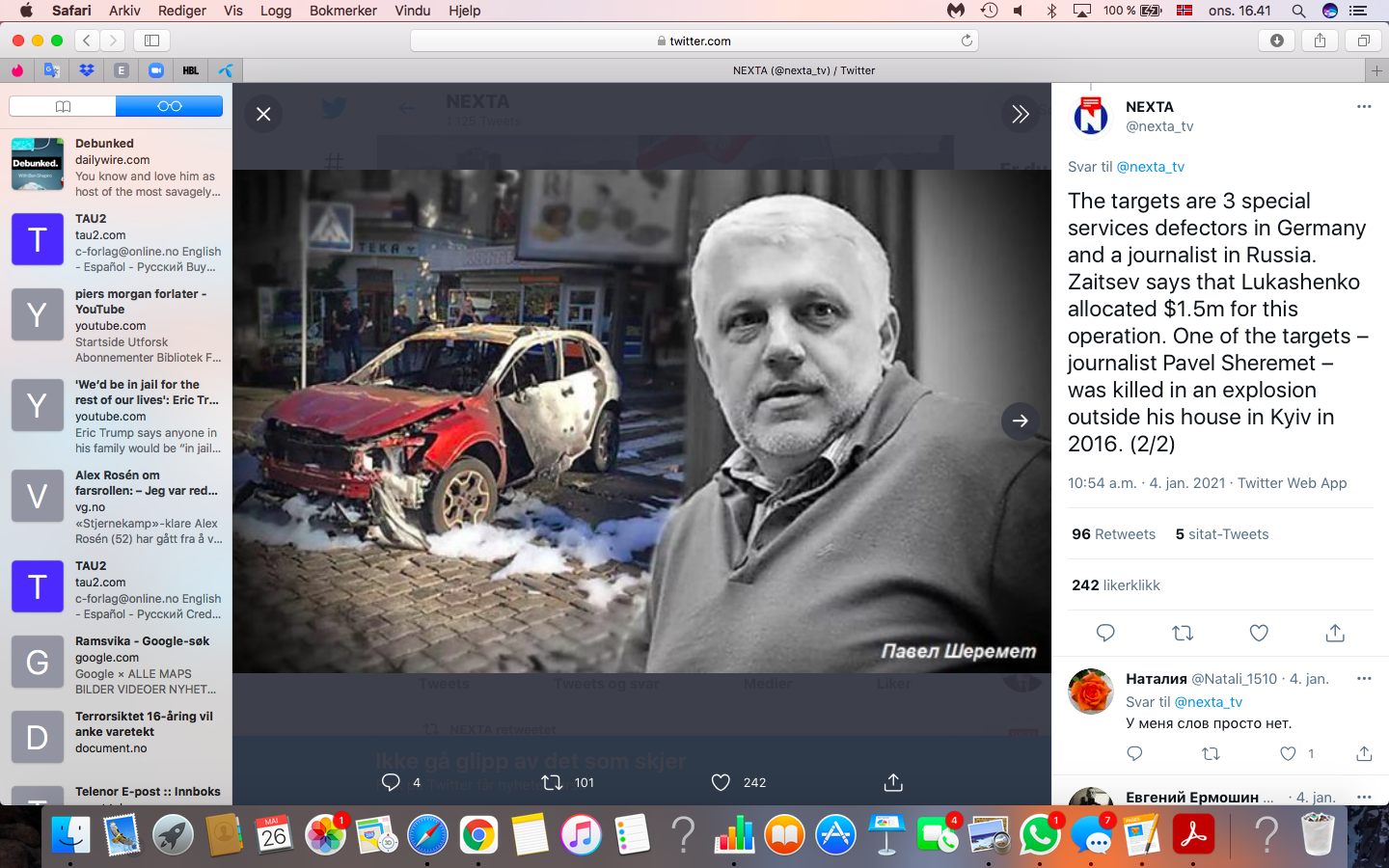Open the Dropbox favorite in favorites bar
Image resolution: width=1389 pixels, height=868 pixels.
(x=87, y=70)
